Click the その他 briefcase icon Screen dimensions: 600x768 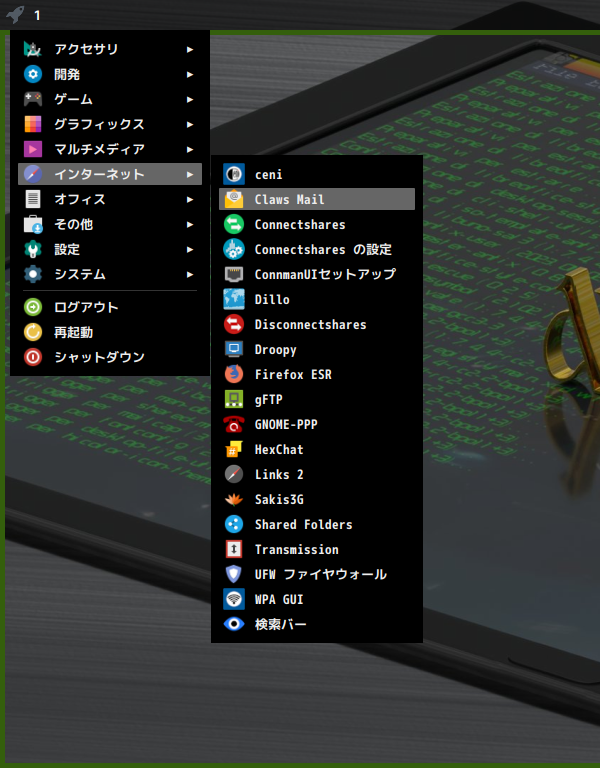point(33,224)
